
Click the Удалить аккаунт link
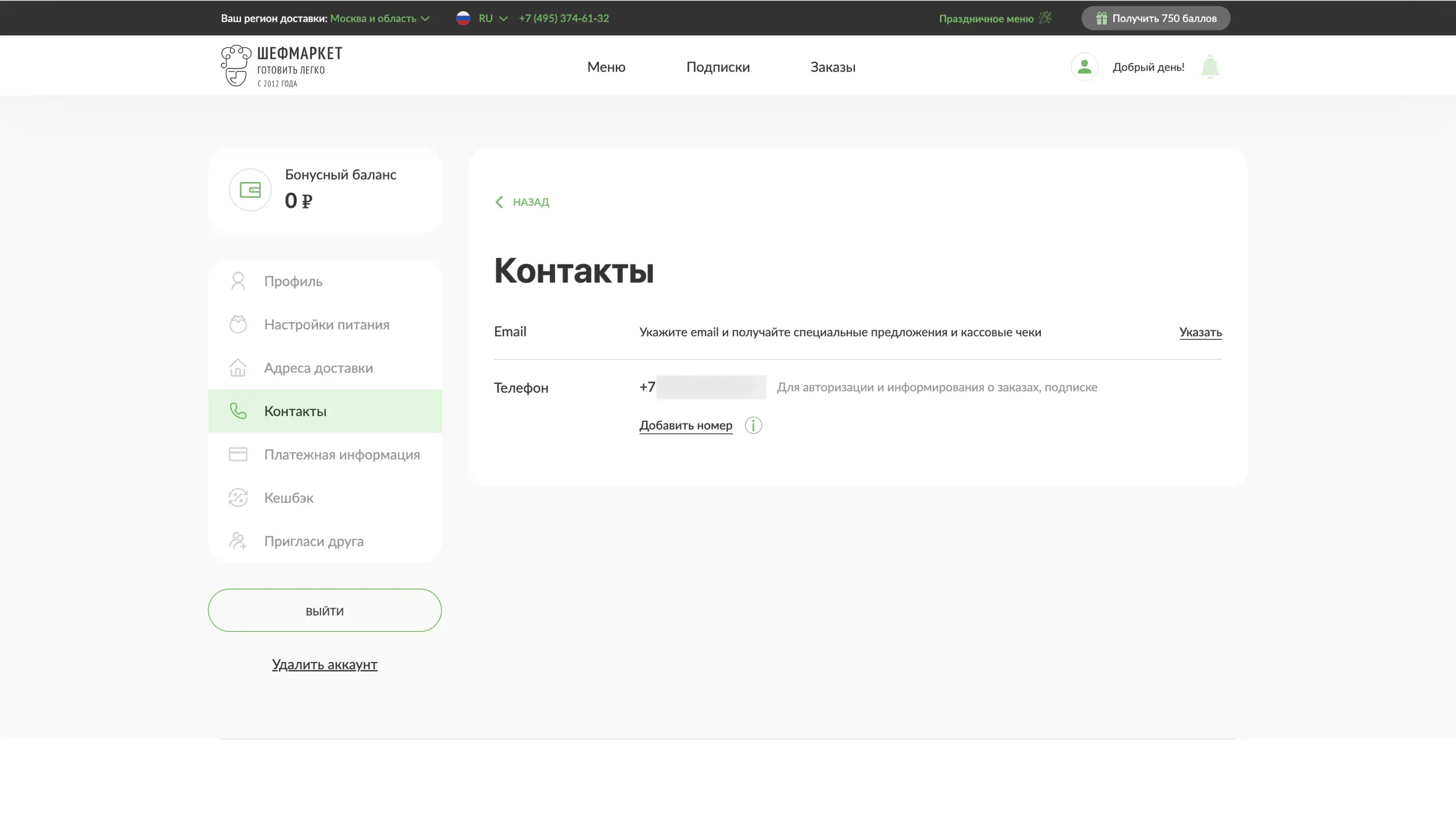325,665
